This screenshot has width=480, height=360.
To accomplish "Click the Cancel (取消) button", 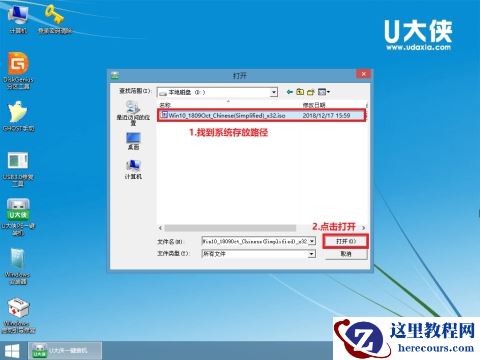I will pos(346,254).
